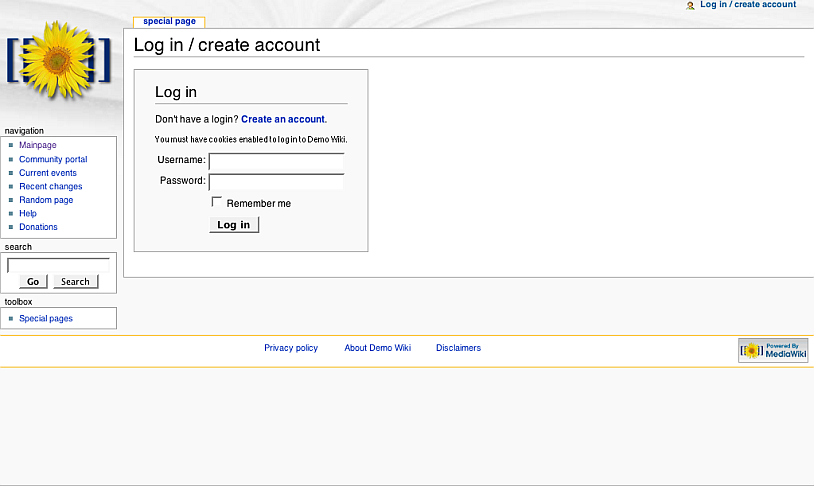Go to Recent changes
Screen dimensions: 814x486
50,186
